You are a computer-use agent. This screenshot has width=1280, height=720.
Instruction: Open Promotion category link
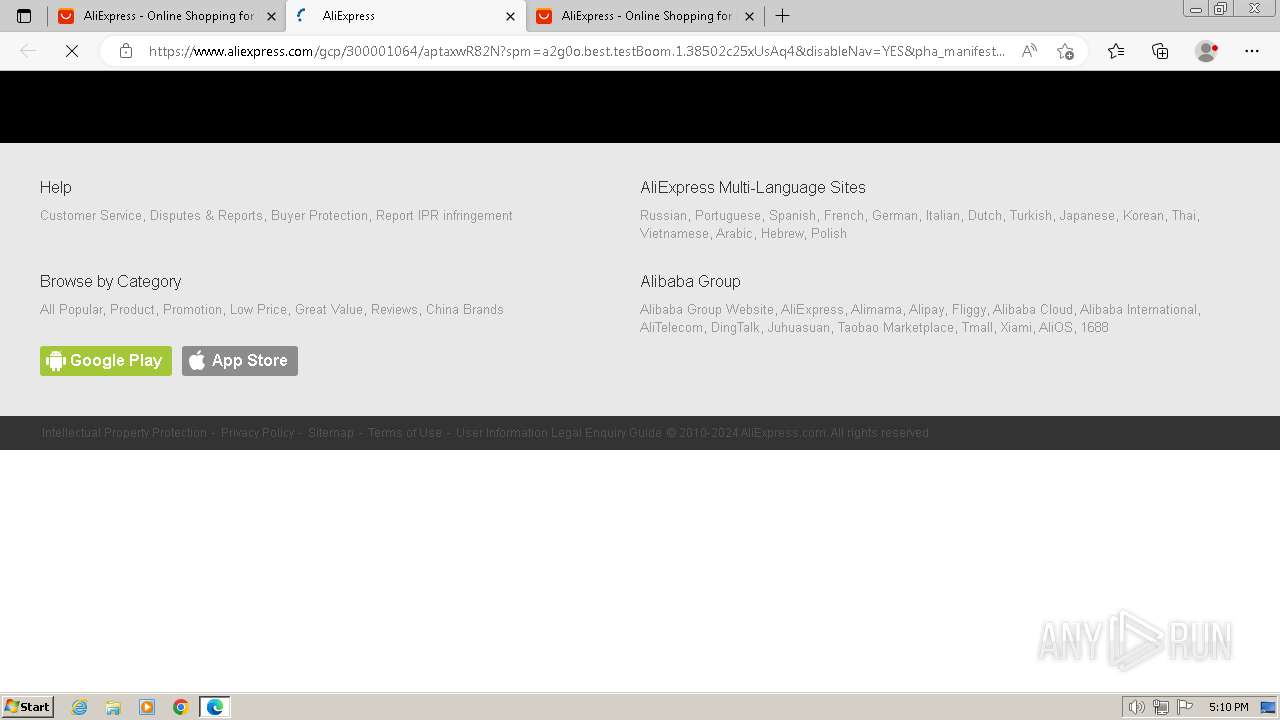coord(192,310)
